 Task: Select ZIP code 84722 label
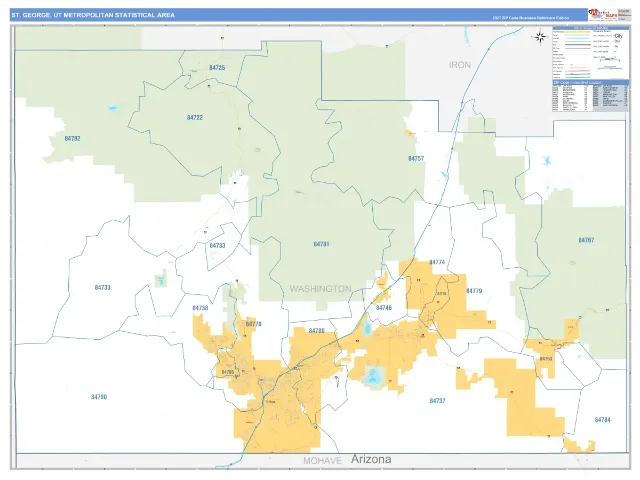[195, 118]
